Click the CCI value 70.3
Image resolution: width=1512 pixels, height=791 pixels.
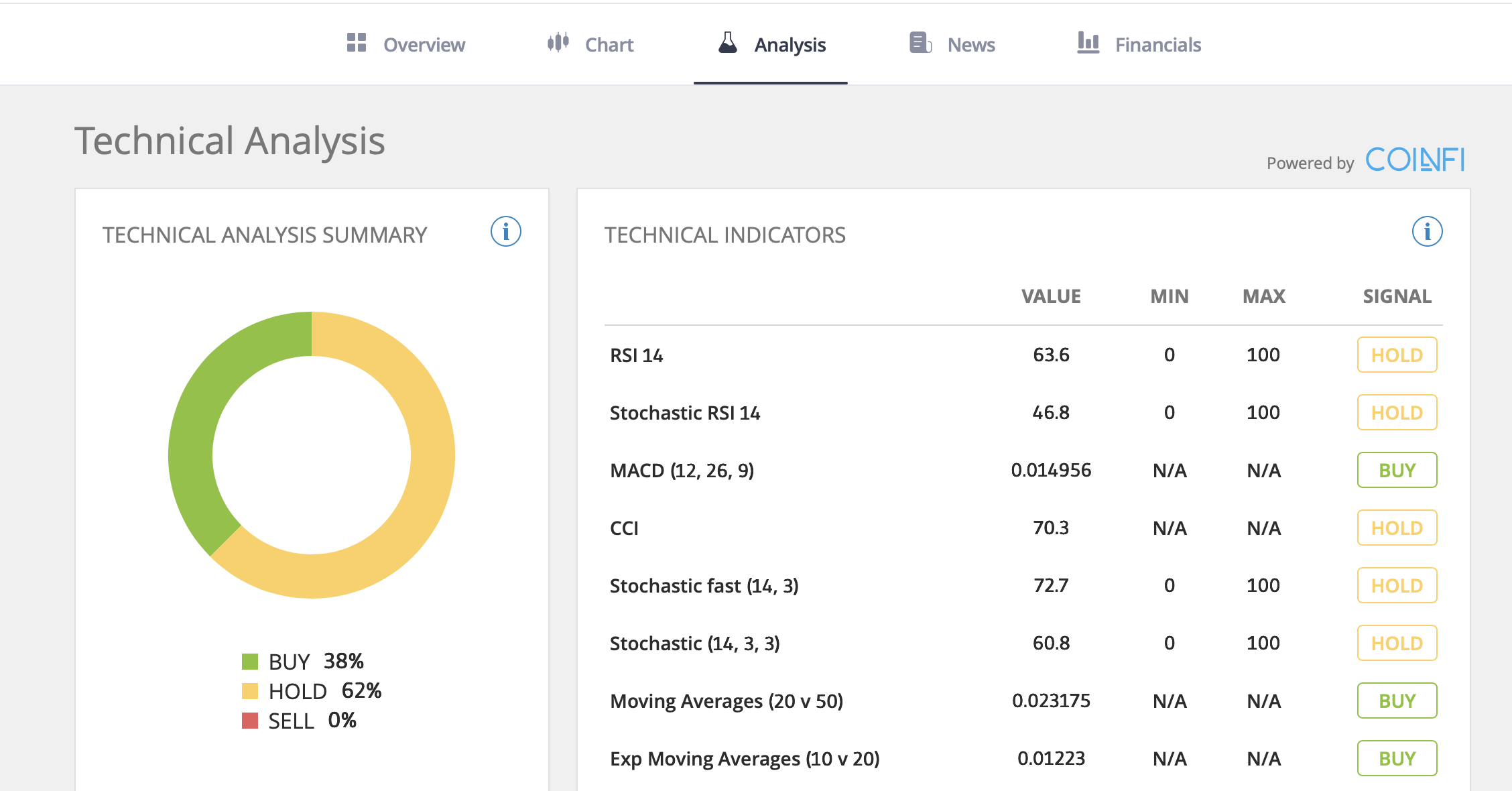1051,528
